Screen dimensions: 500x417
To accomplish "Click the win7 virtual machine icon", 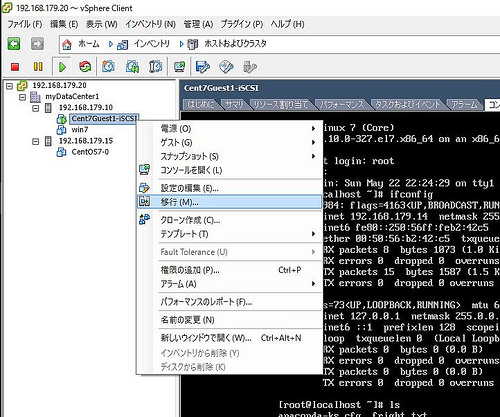I will 62,130.
